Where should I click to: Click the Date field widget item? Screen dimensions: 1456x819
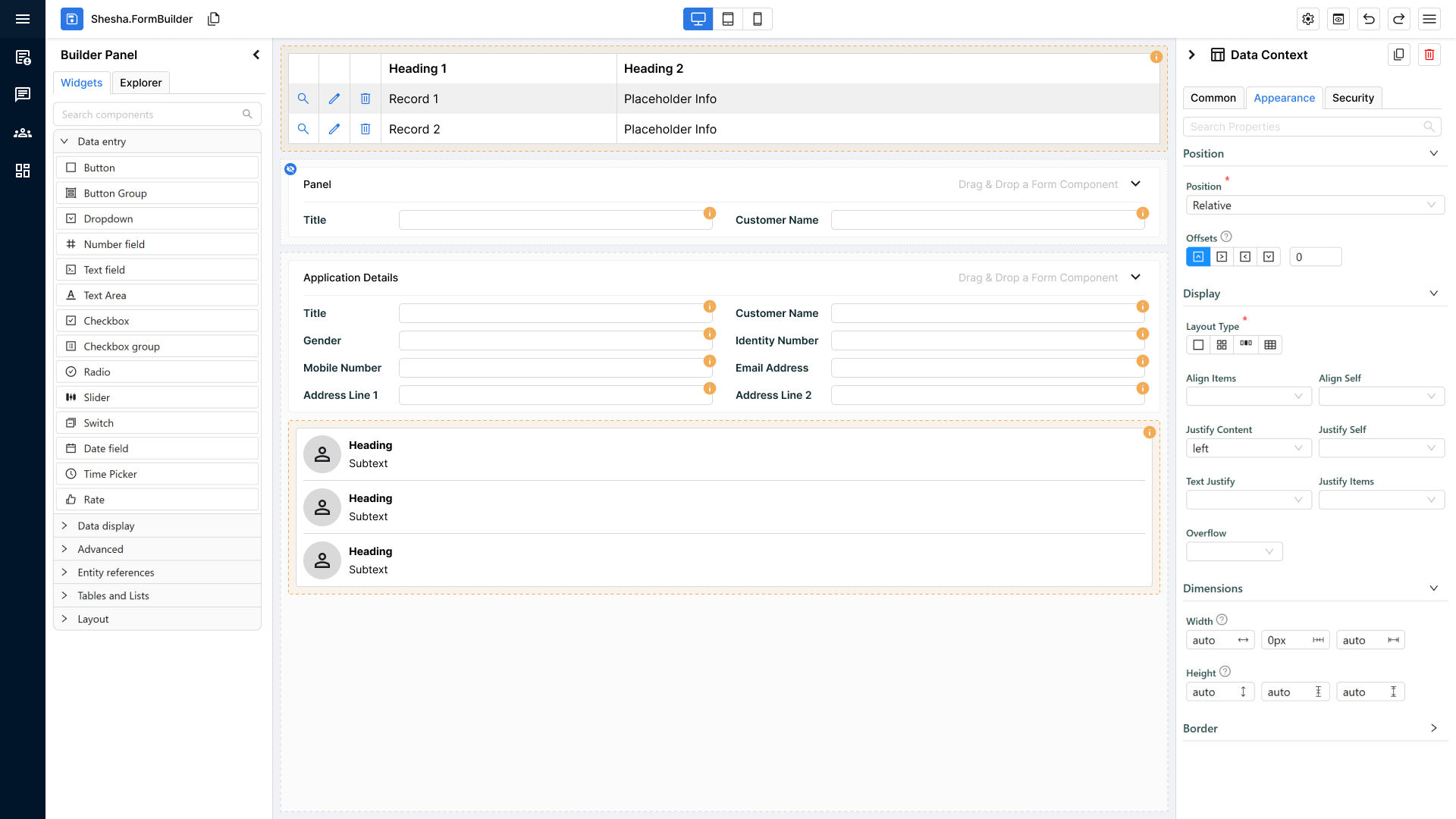[x=106, y=448]
